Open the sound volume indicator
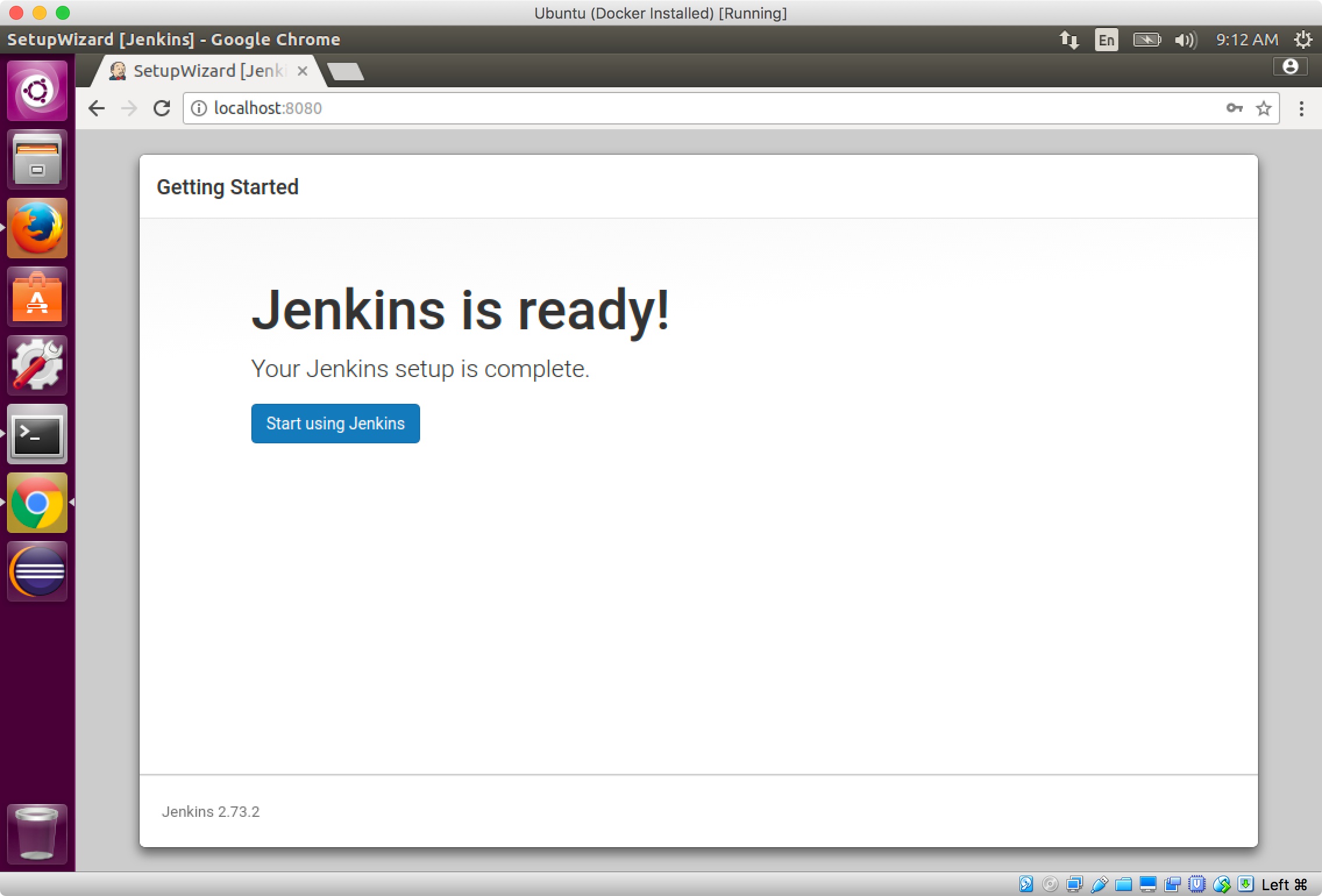Screen dimensions: 1322x896 [1185, 40]
